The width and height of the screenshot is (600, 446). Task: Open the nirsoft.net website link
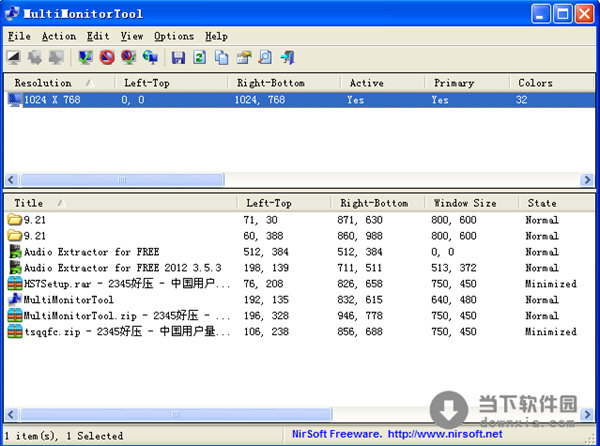point(445,434)
